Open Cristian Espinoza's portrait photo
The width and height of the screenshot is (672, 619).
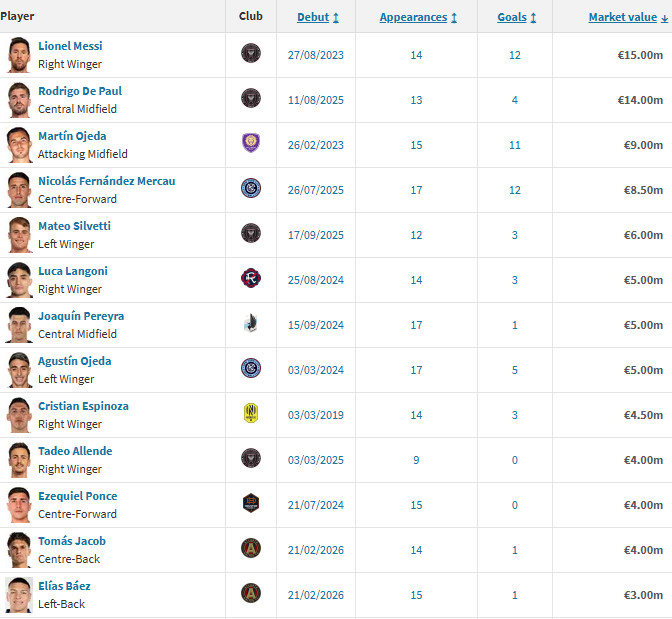(x=19, y=415)
